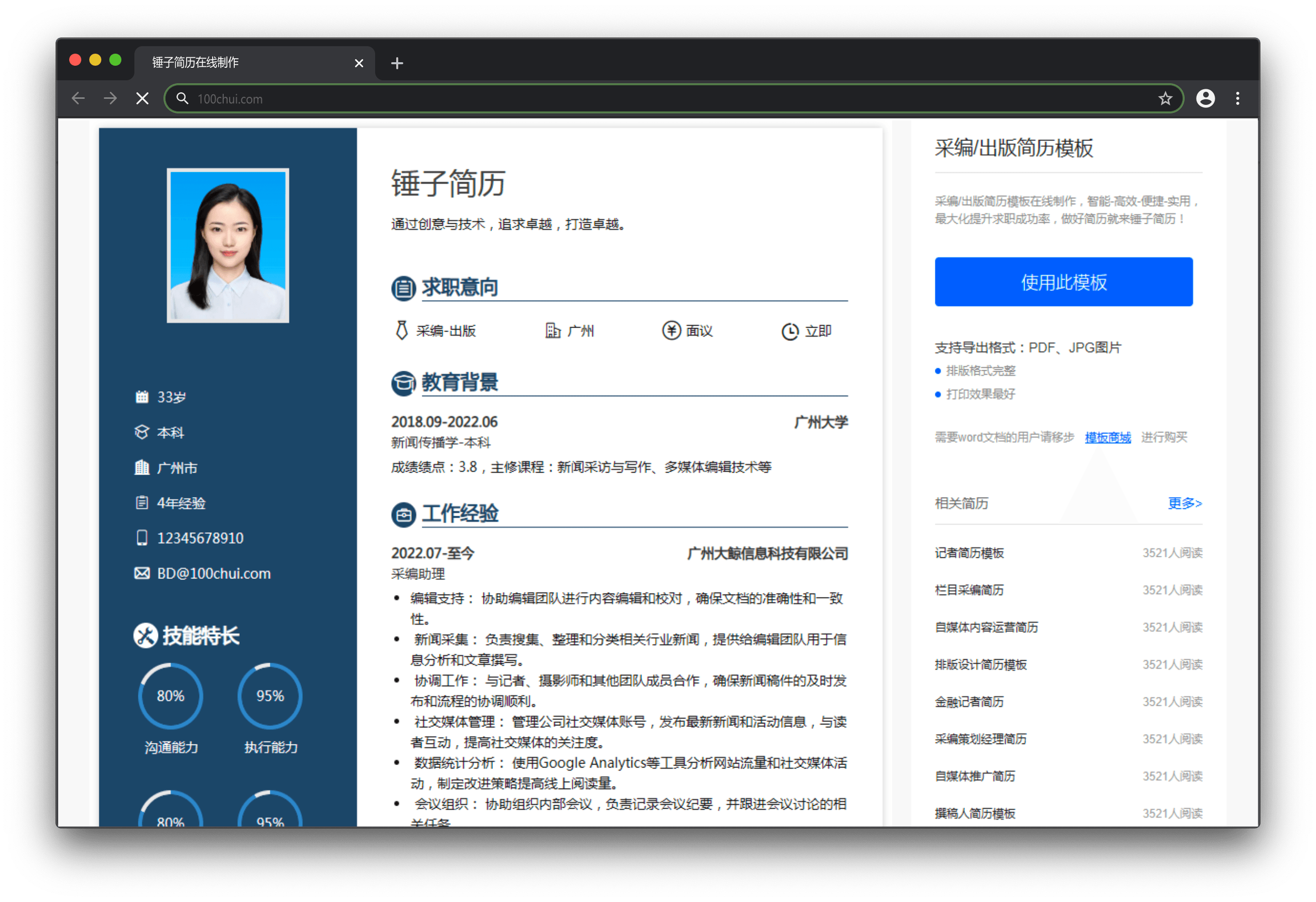Click the phone icon beside 12345678910
This screenshot has width=1316, height=902.
click(141, 538)
